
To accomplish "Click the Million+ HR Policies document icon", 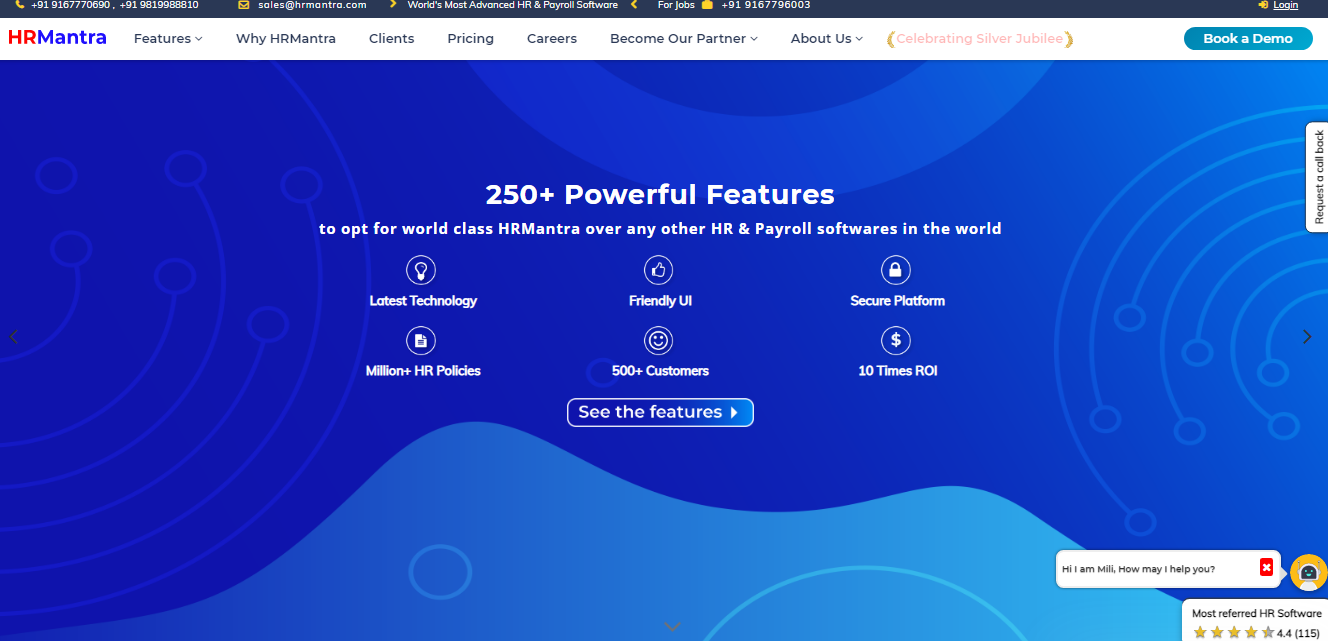I will click(421, 341).
